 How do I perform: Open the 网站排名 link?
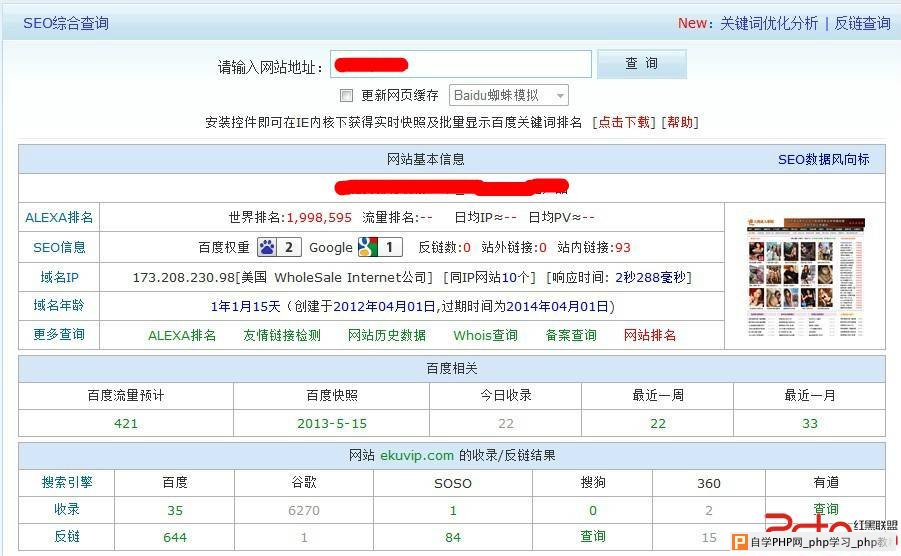(650, 335)
